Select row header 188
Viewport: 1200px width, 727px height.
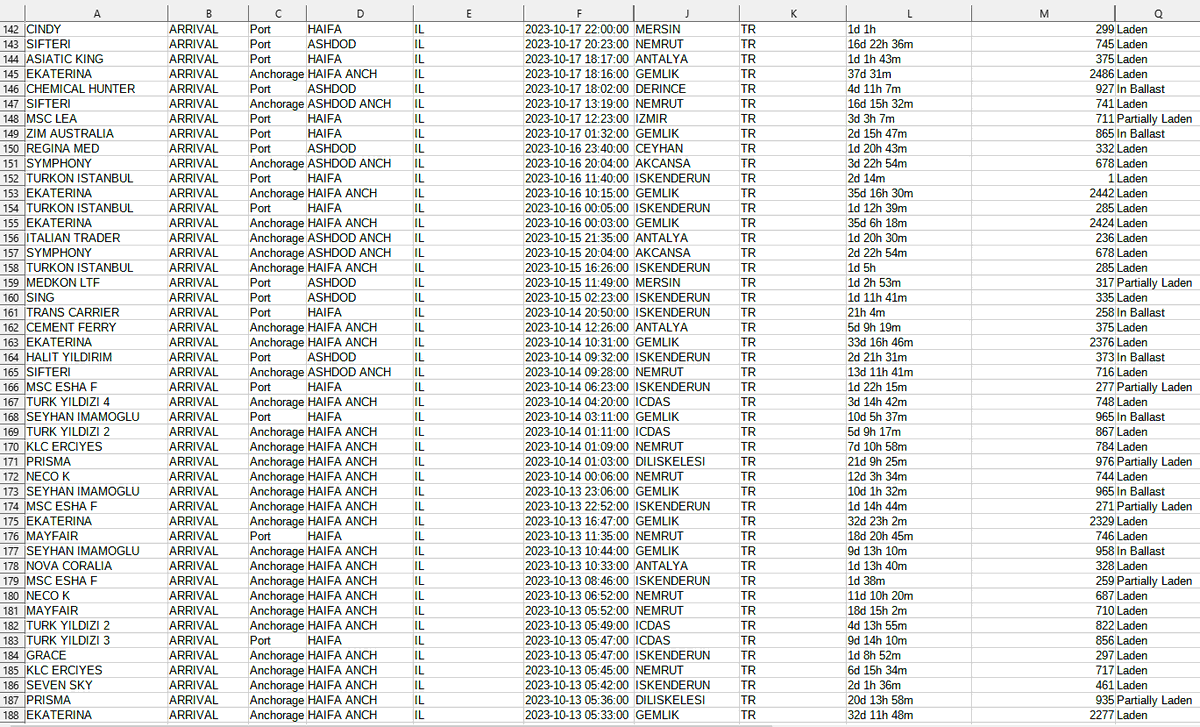[12, 715]
